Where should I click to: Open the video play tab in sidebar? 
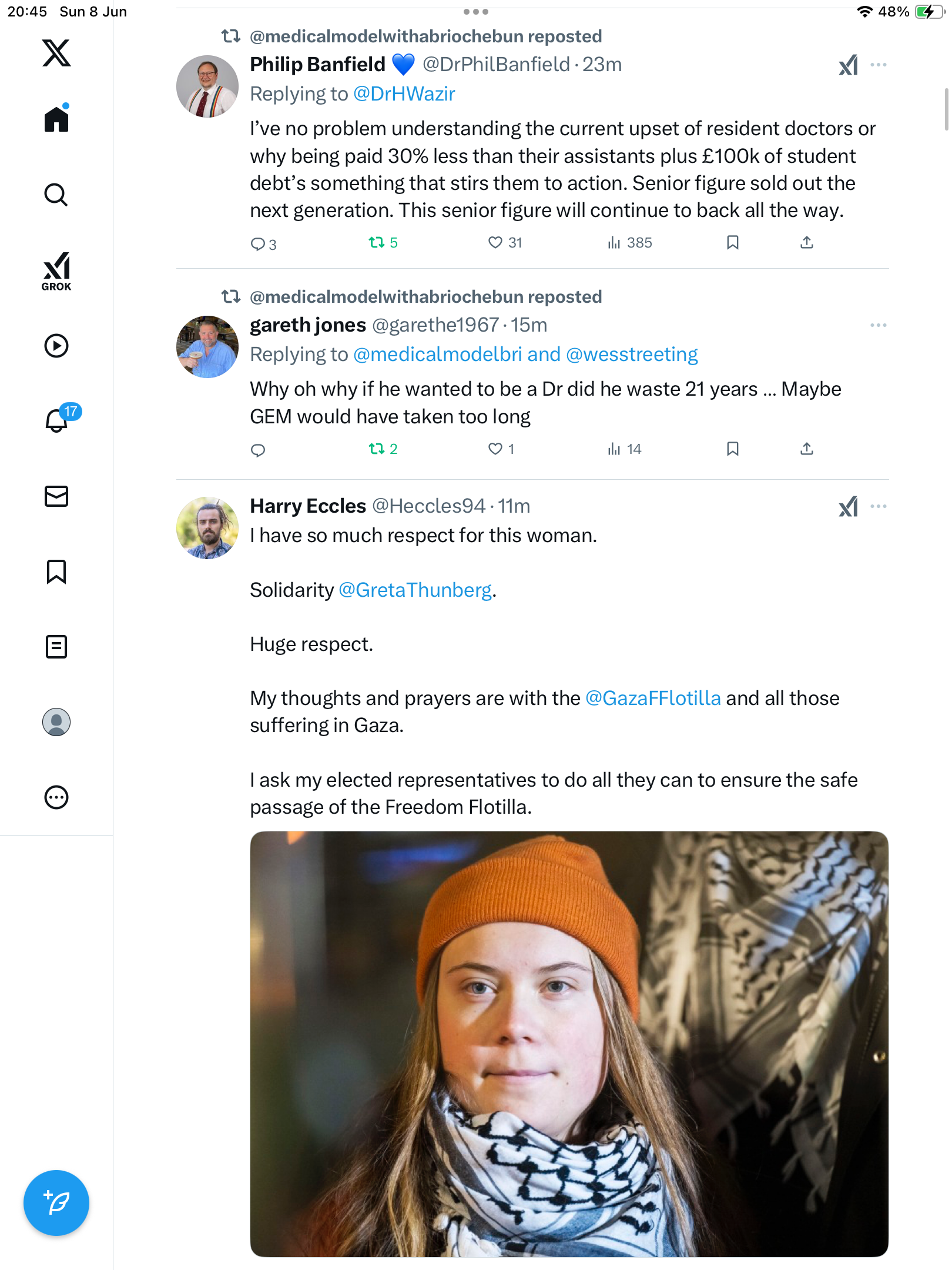[x=56, y=346]
